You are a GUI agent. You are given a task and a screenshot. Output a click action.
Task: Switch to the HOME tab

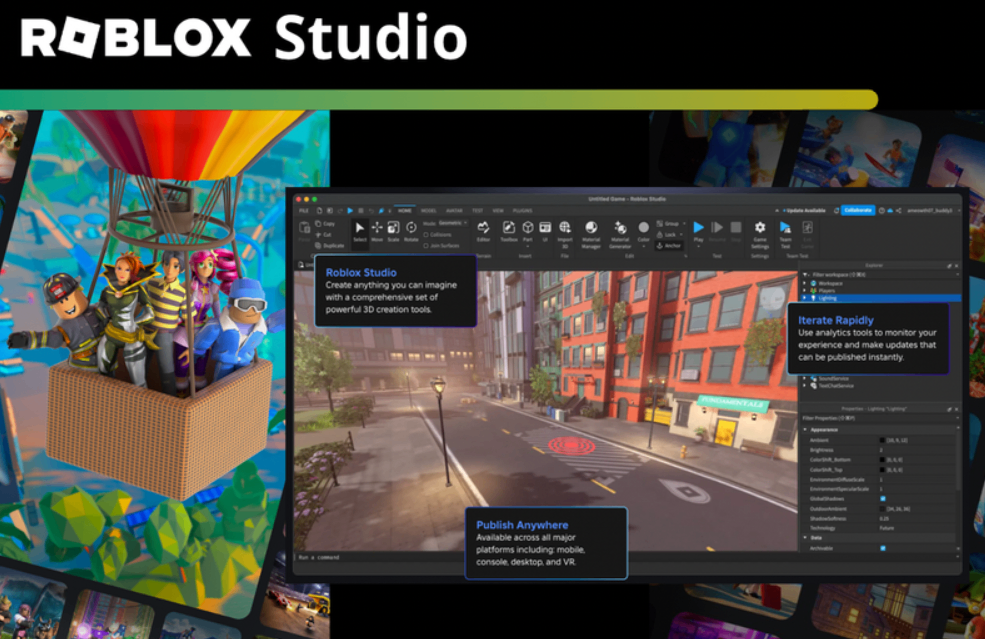click(x=405, y=210)
